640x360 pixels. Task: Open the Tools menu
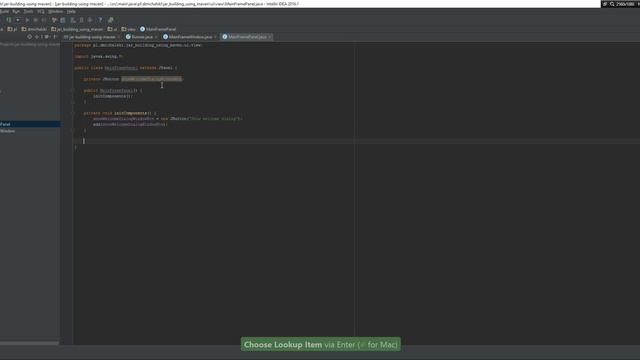point(28,11)
